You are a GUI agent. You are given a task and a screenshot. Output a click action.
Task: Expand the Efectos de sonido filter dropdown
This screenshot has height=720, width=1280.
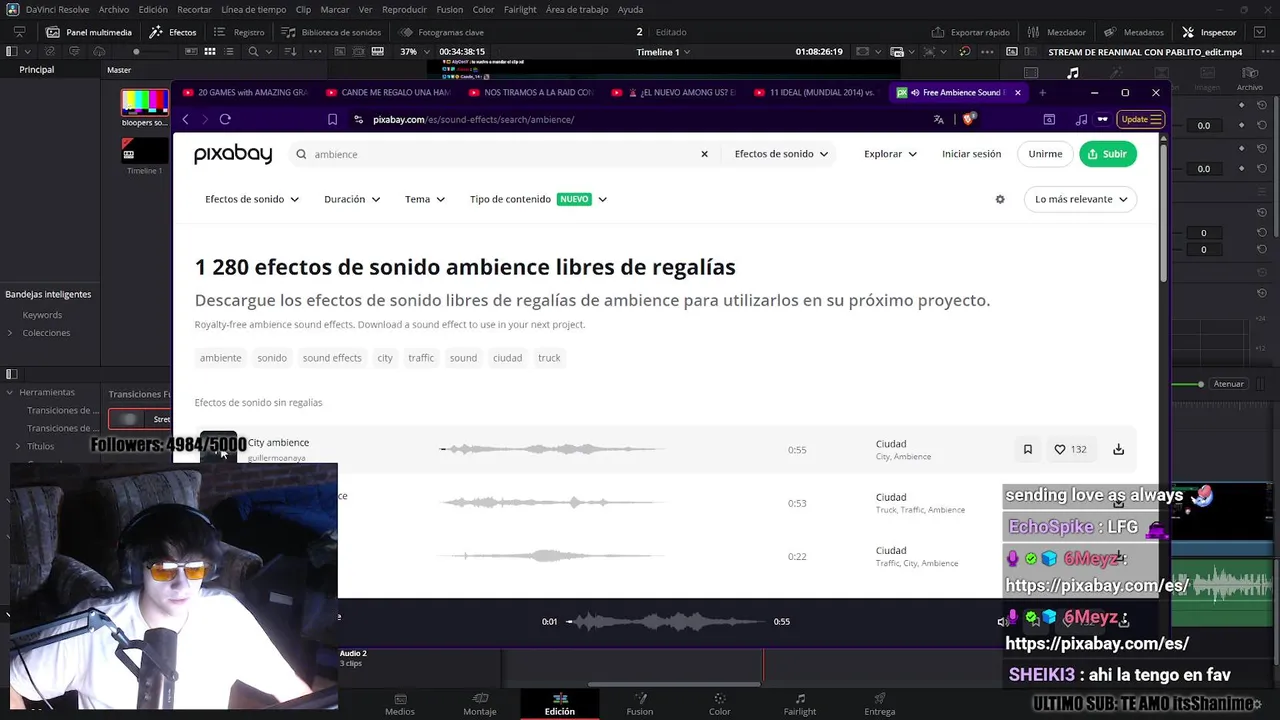click(x=252, y=199)
